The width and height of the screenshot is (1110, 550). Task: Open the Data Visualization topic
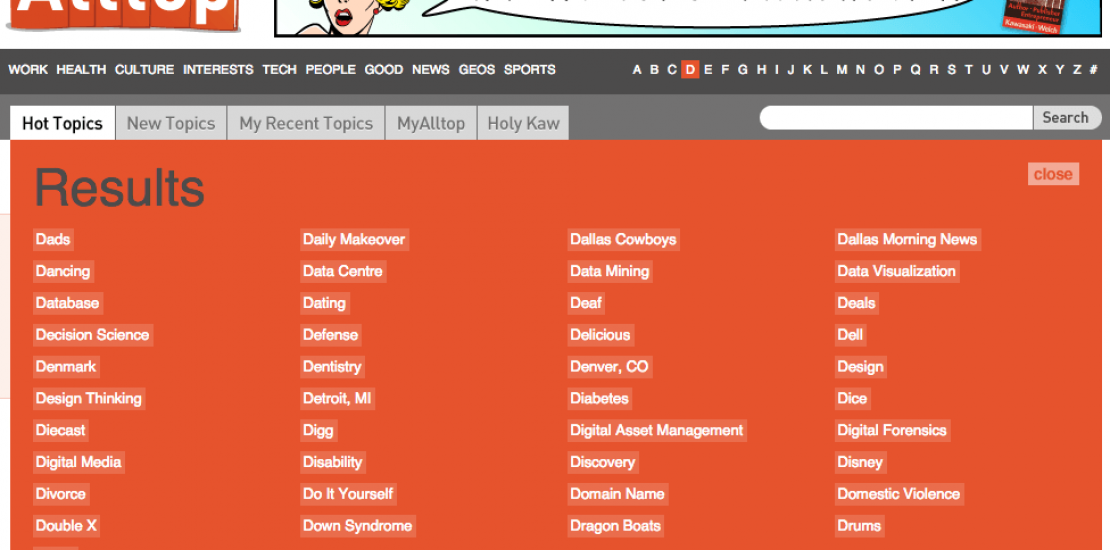point(896,271)
